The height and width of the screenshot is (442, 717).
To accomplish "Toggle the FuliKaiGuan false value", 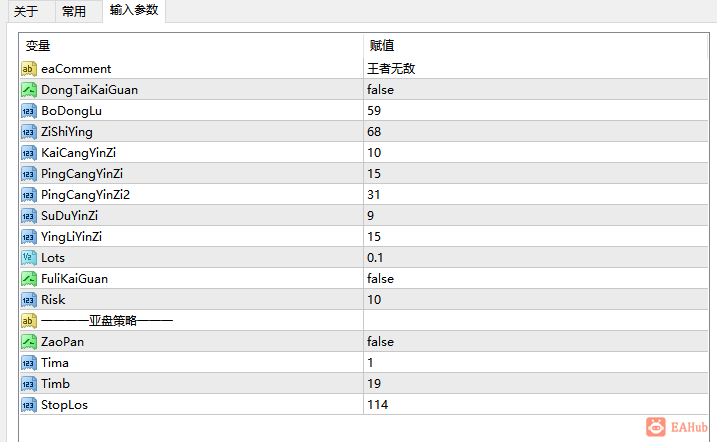I will coord(535,279).
